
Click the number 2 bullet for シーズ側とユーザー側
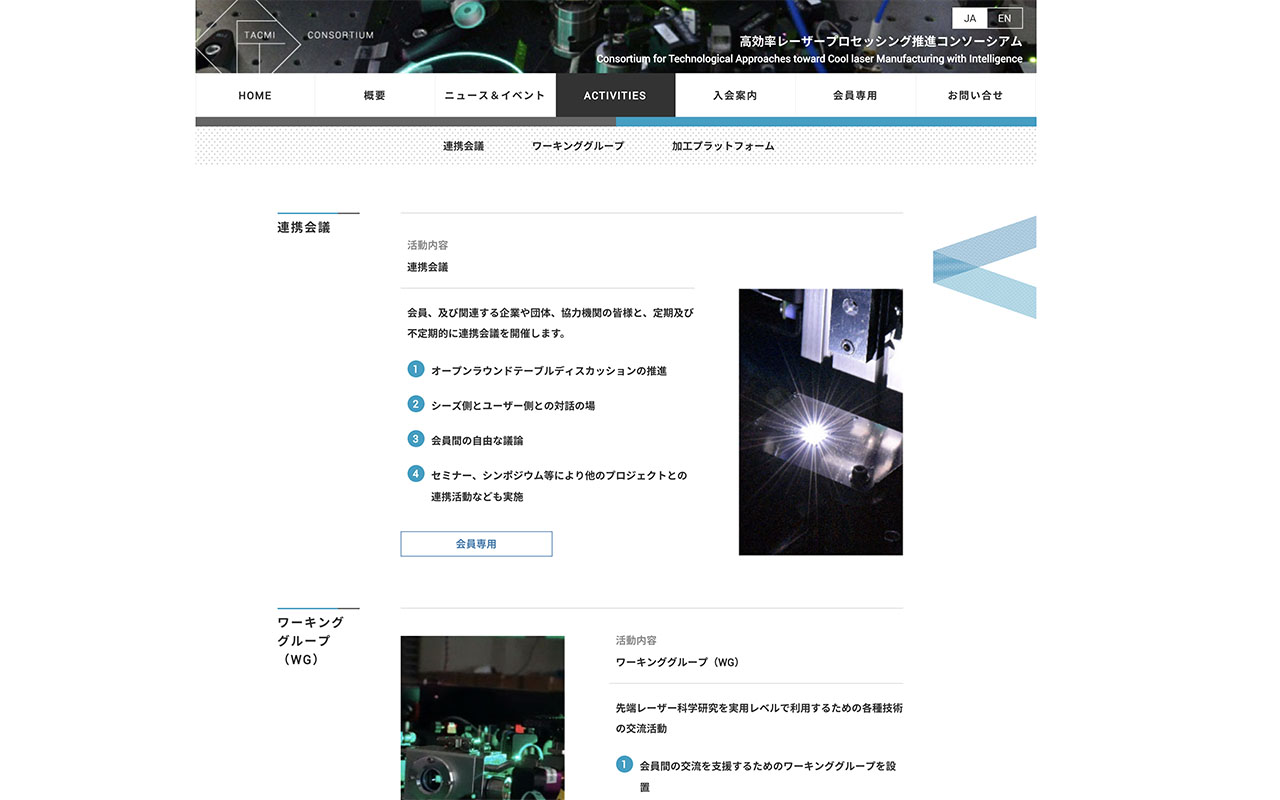[416, 404]
